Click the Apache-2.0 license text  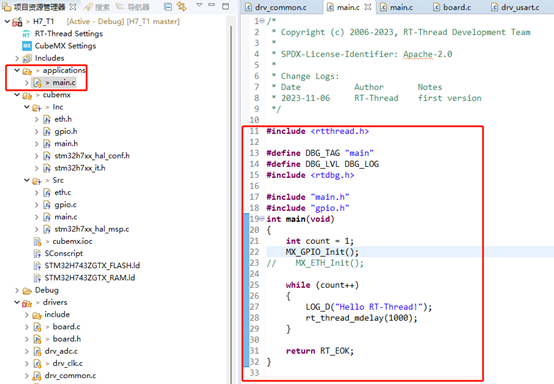[428, 54]
